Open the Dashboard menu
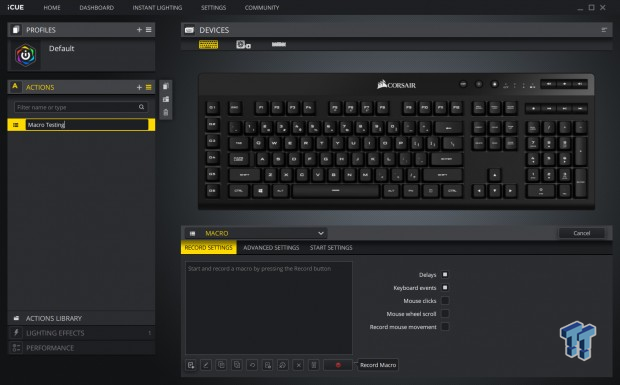The height and width of the screenshot is (385, 620). (96, 8)
